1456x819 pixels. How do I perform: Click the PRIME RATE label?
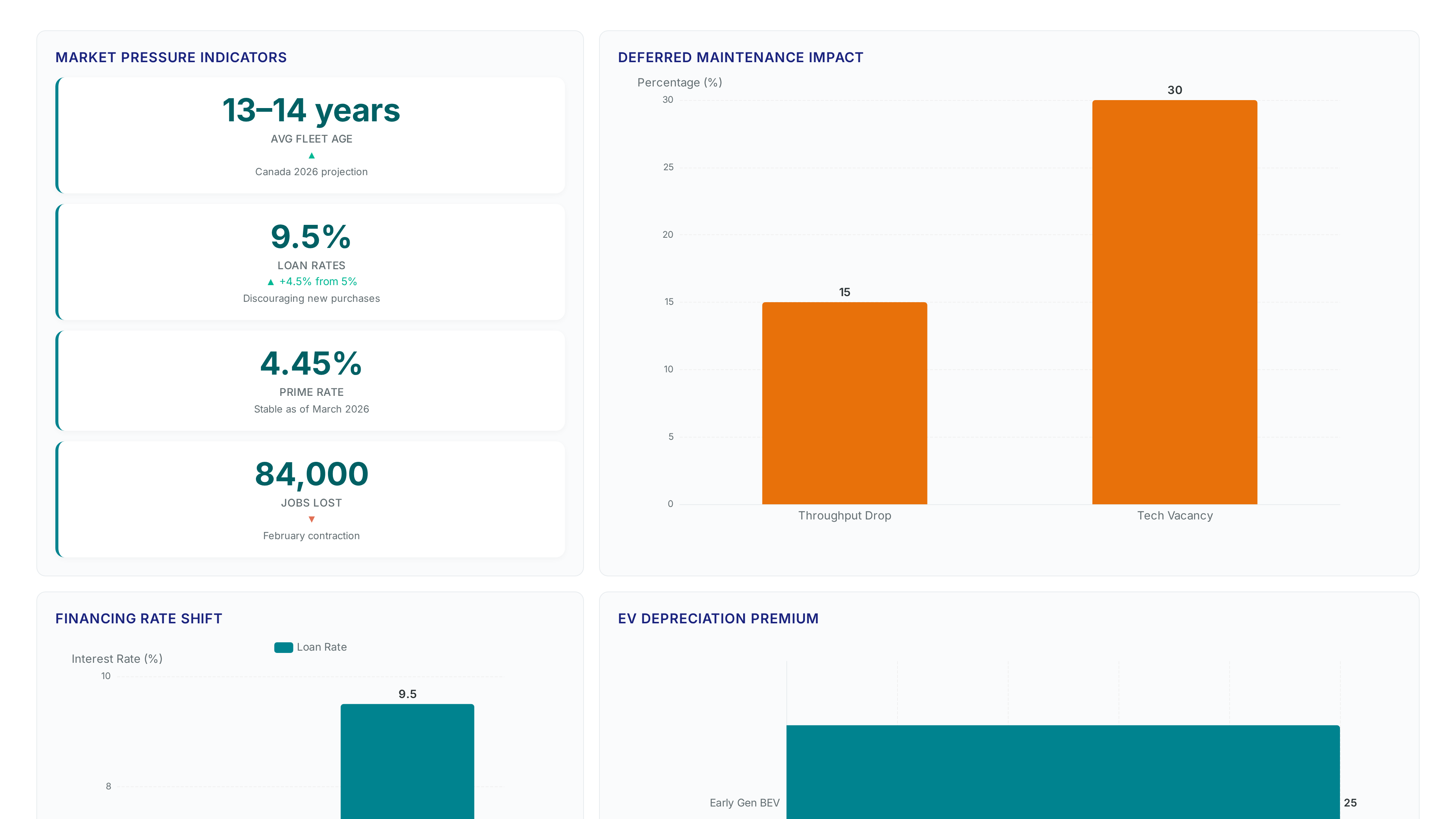click(311, 392)
